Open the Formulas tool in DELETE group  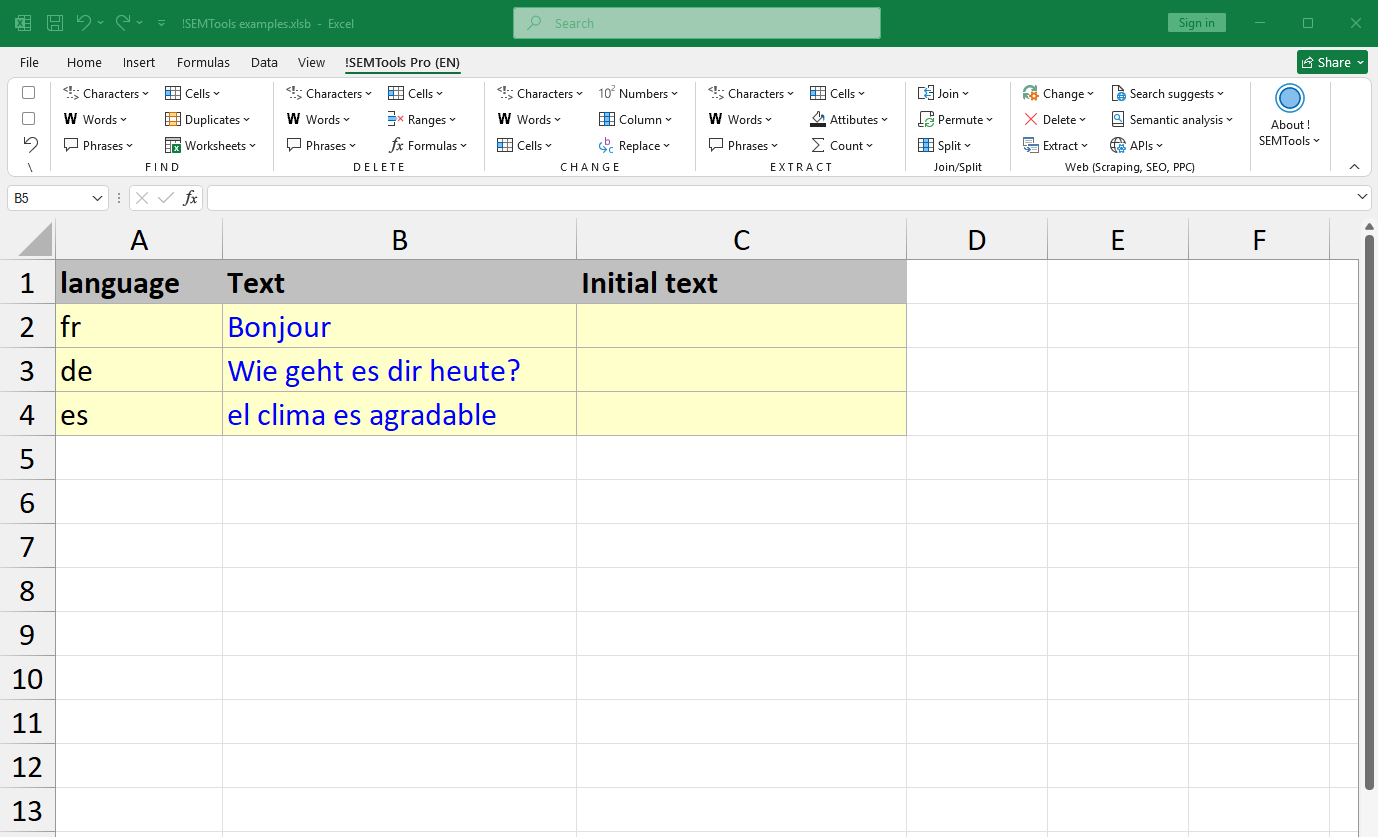point(428,145)
